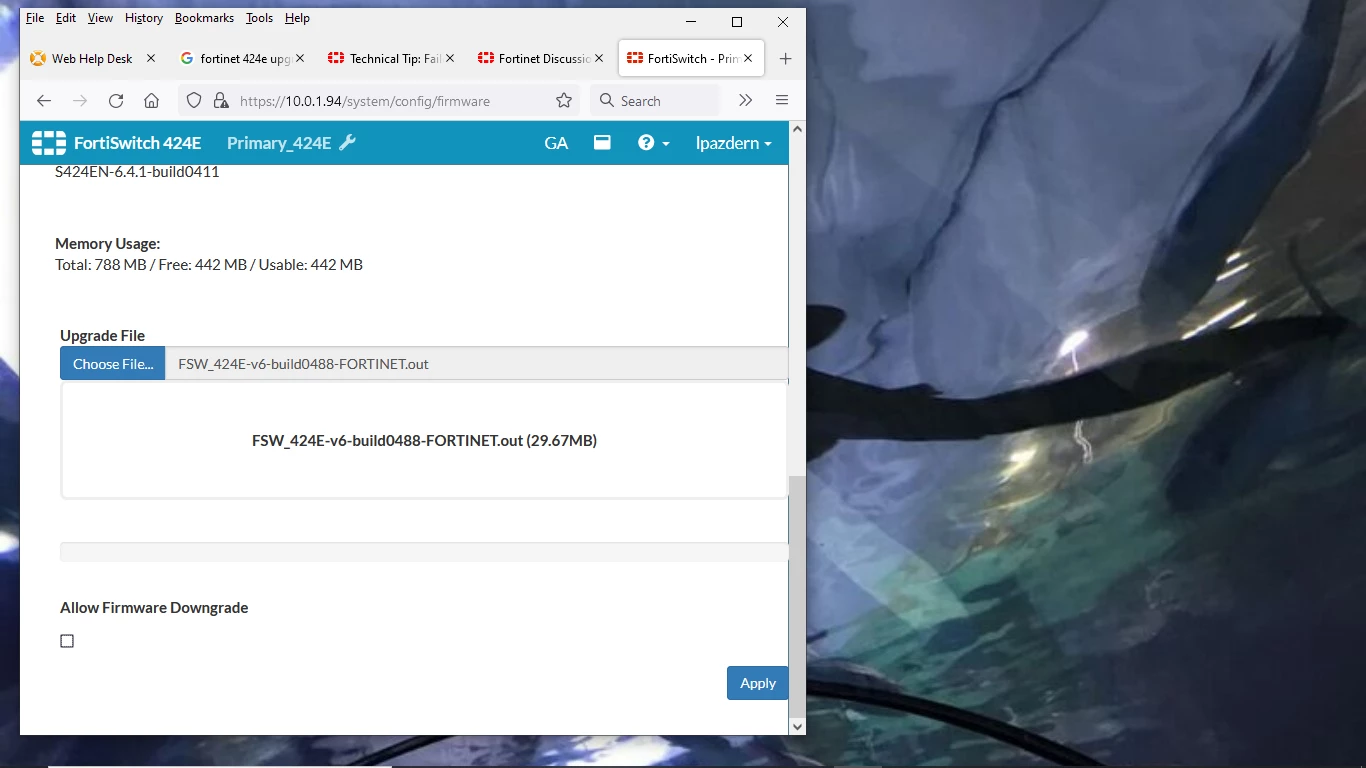
Task: Go forward one page in Firefox
Action: [x=80, y=101]
